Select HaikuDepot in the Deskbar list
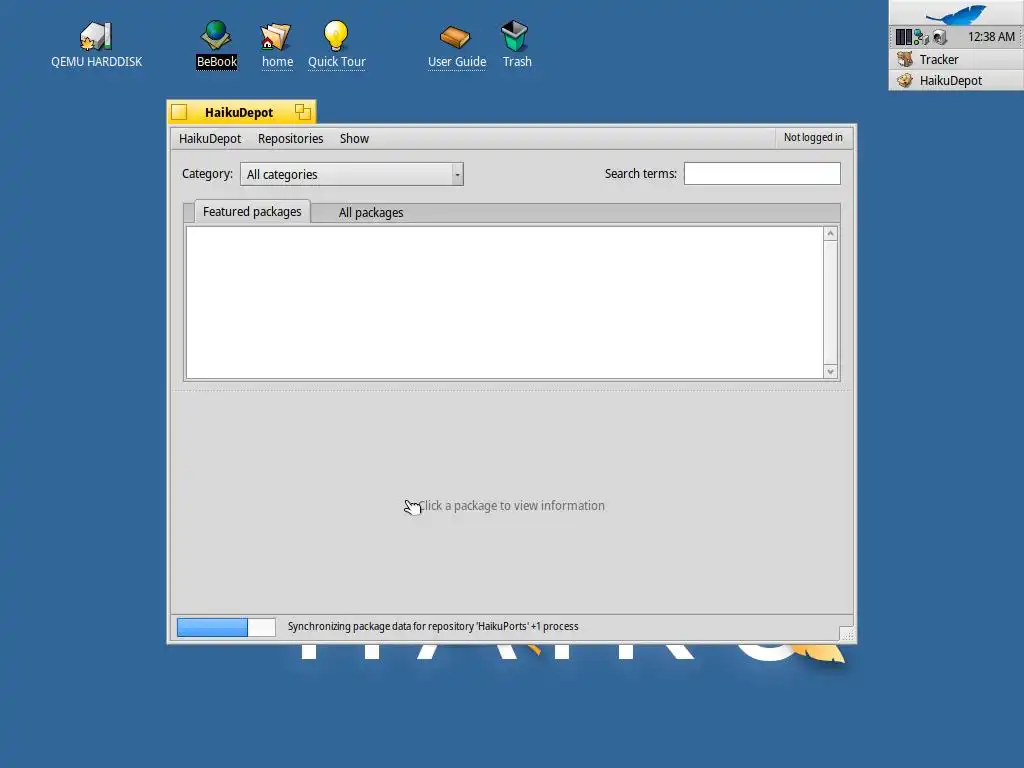Screen dimensions: 1024x768 click(956, 80)
